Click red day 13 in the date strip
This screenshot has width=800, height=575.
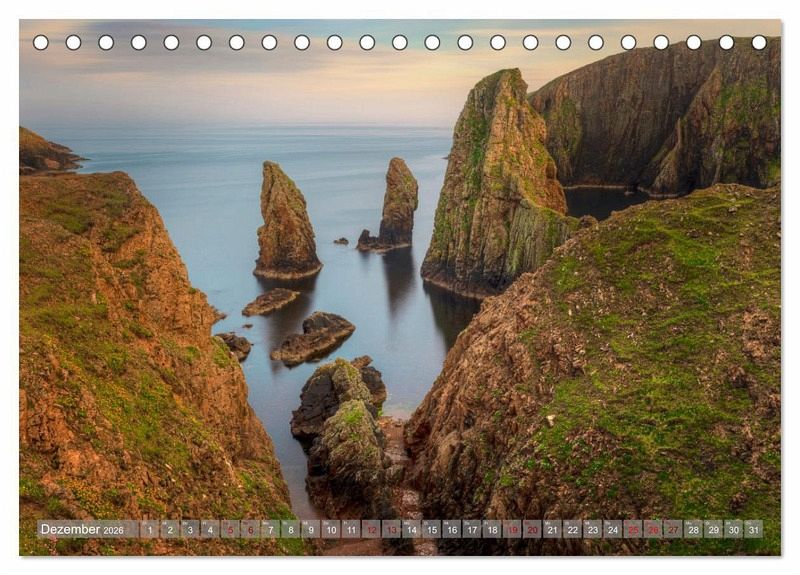391,529
